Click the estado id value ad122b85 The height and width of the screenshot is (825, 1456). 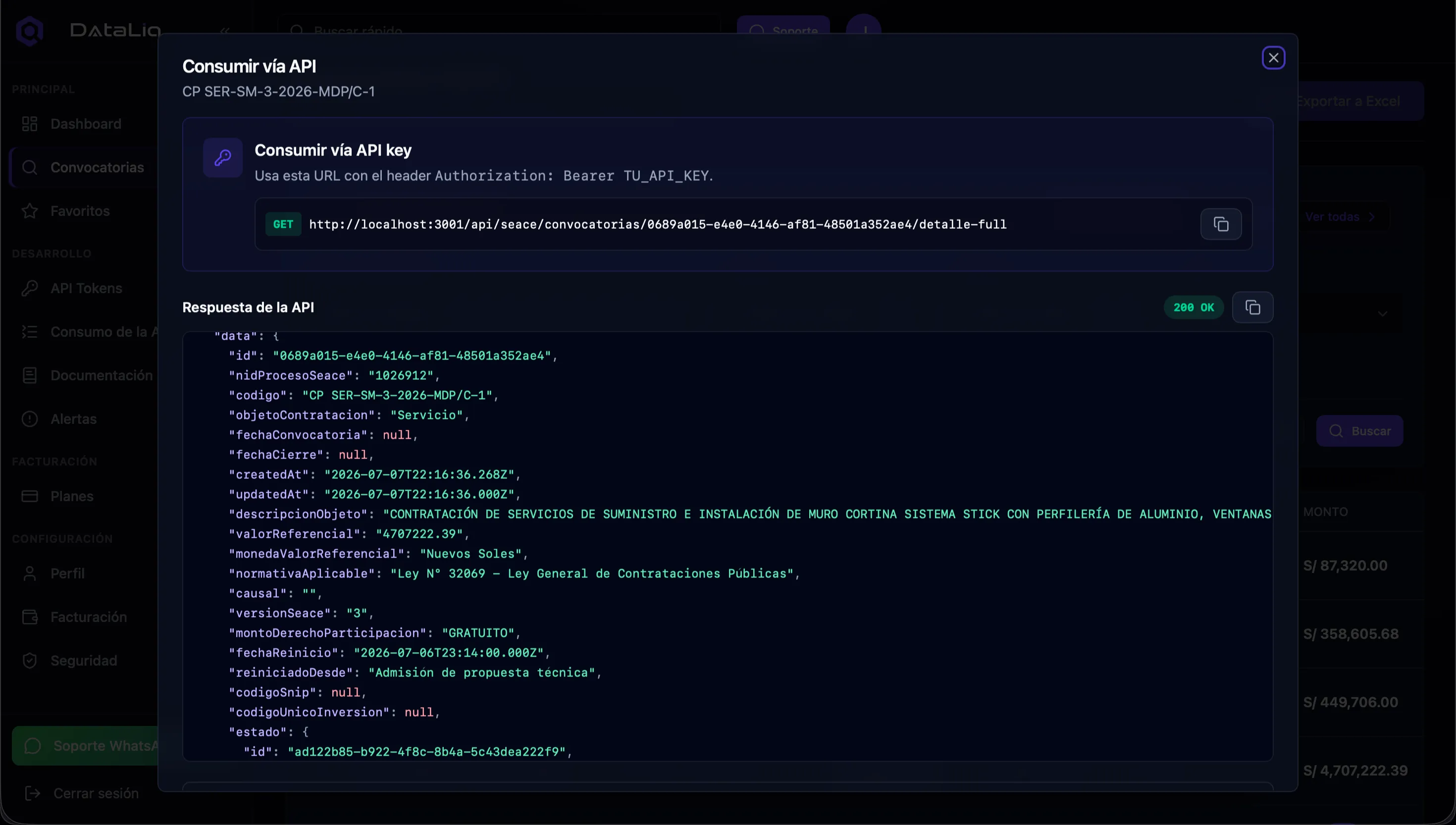[x=426, y=752]
